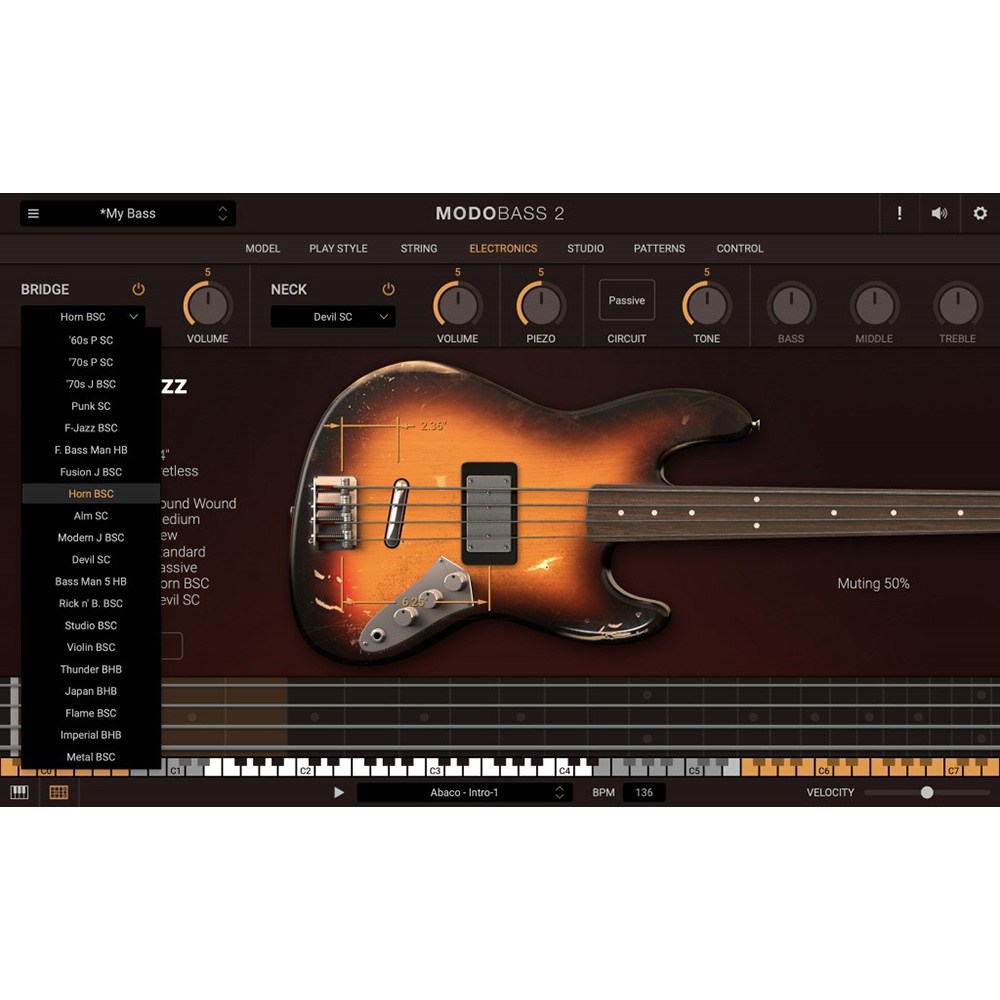This screenshot has height=1000, width=1000.
Task: Select Bass Man 5 HB pickup
Action: 91,582
